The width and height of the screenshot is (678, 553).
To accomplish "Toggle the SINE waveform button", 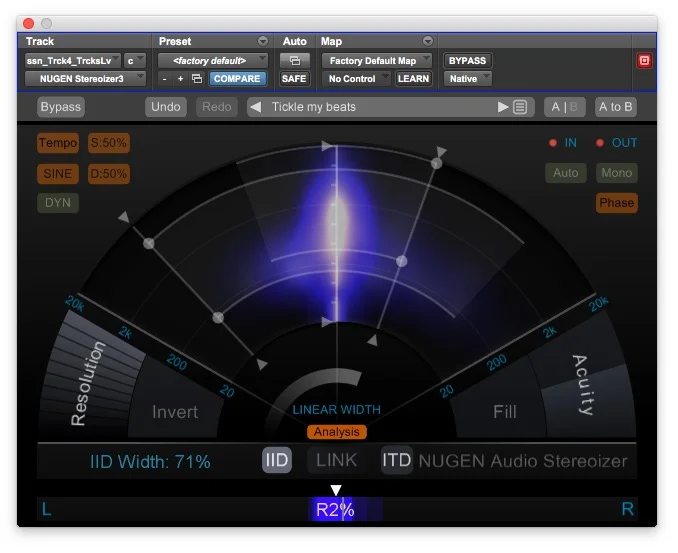I will pos(58,174).
